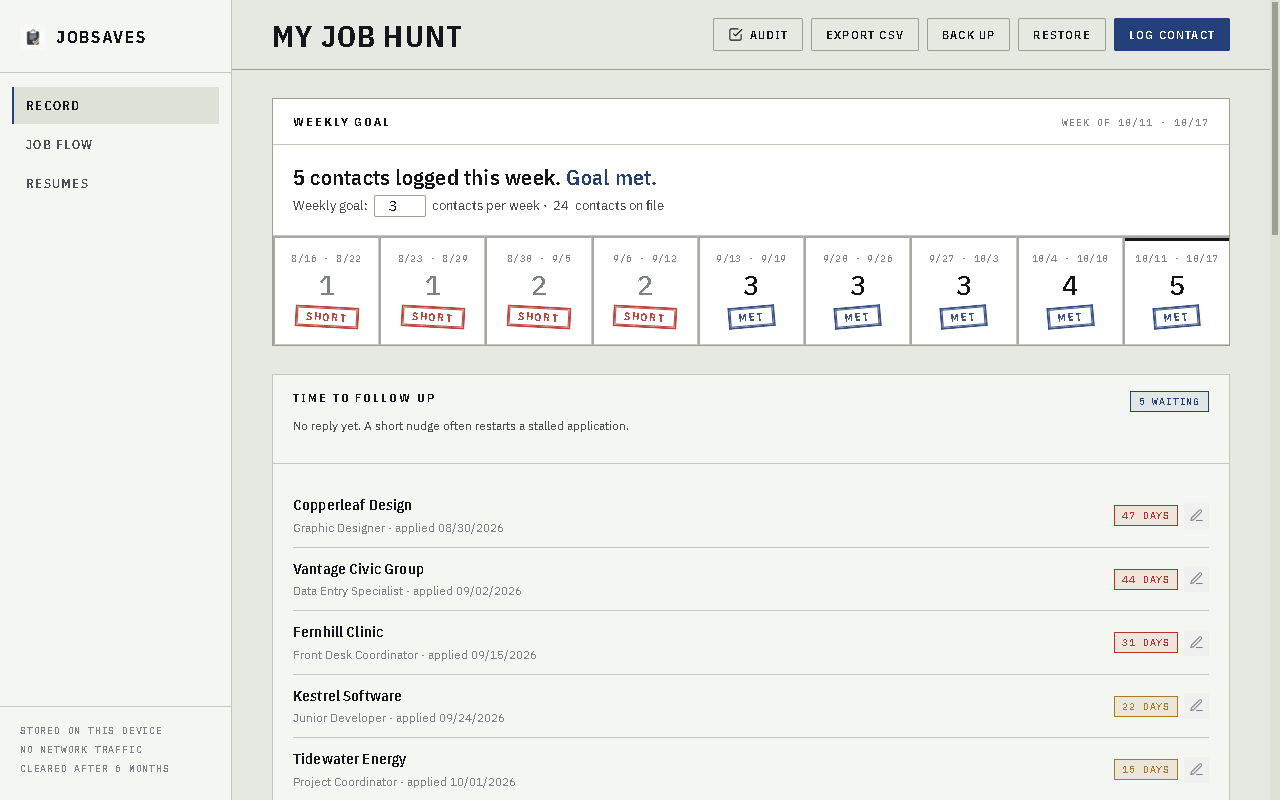Edit the Kestrel Software entry pencil icon

[x=1196, y=706]
